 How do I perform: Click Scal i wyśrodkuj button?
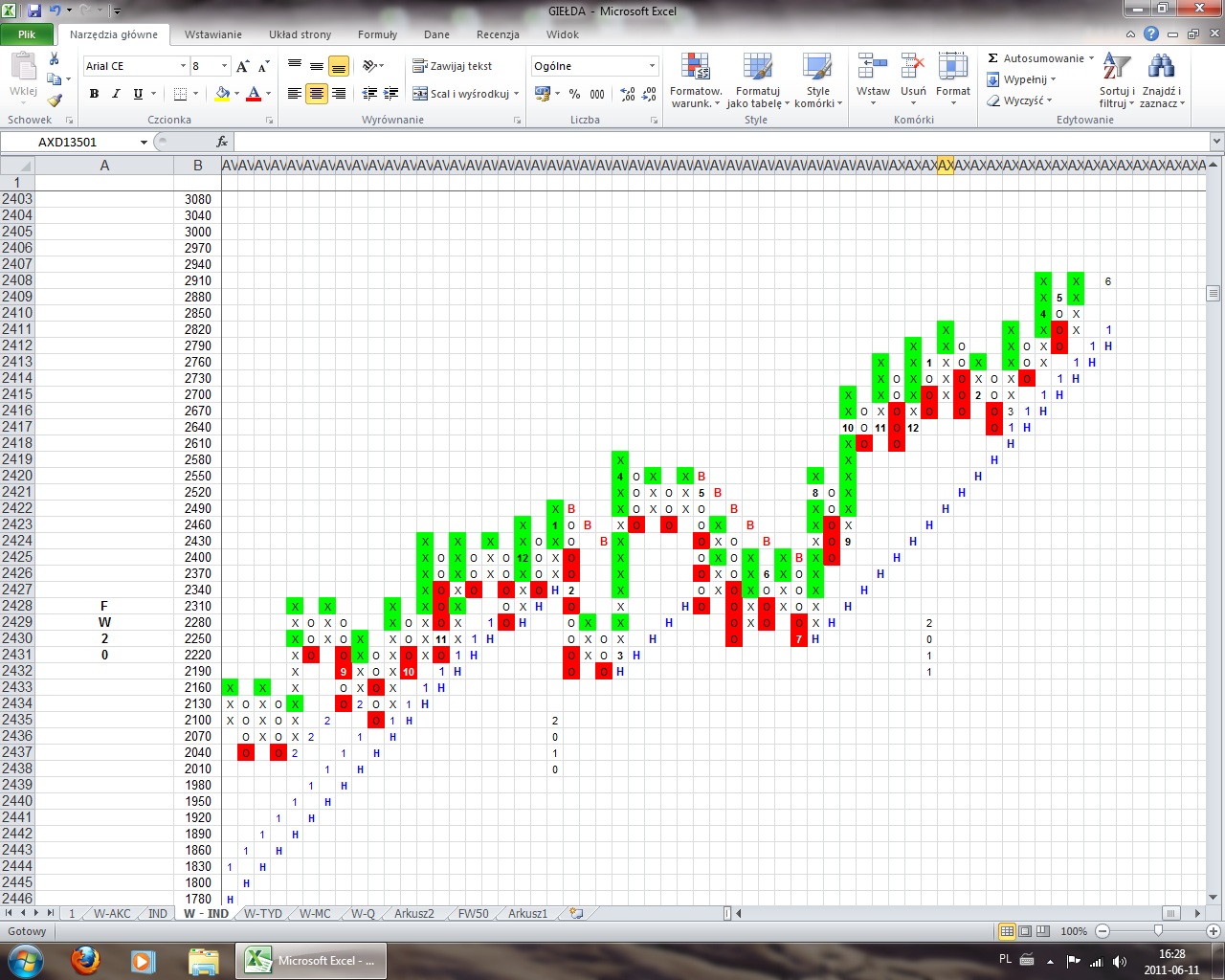[461, 94]
